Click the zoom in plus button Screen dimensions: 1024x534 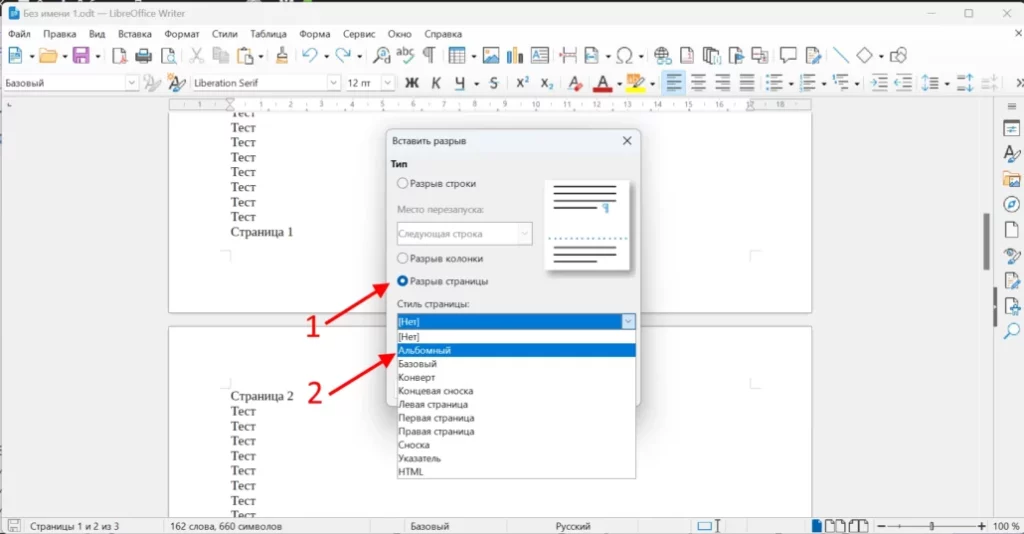coord(982,526)
